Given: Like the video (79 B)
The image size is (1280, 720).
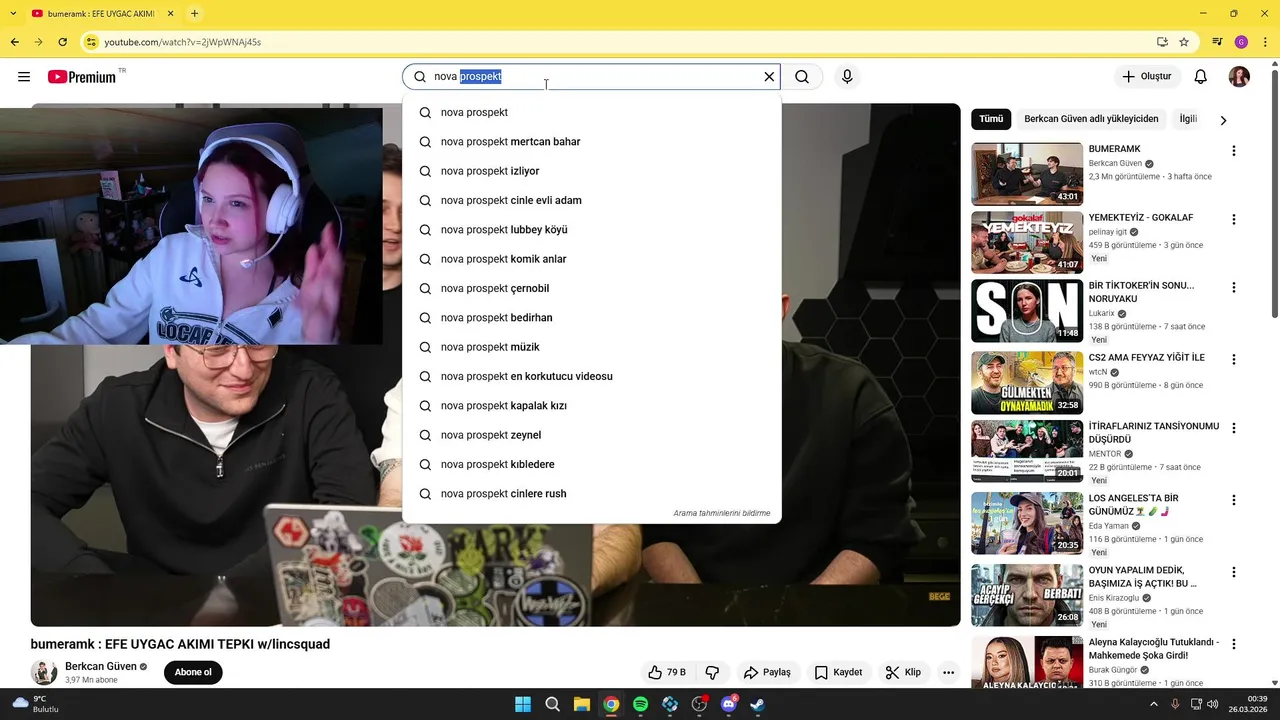Looking at the screenshot, I should point(667,672).
